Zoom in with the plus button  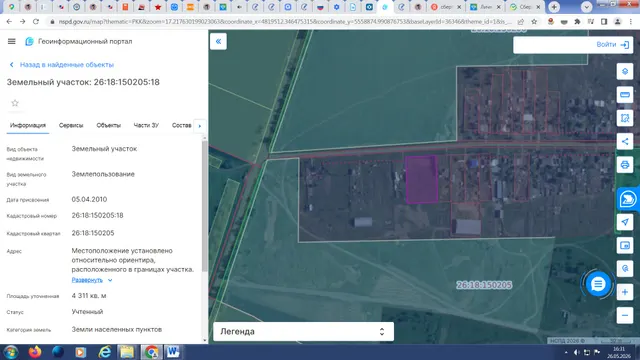[x=624, y=292]
